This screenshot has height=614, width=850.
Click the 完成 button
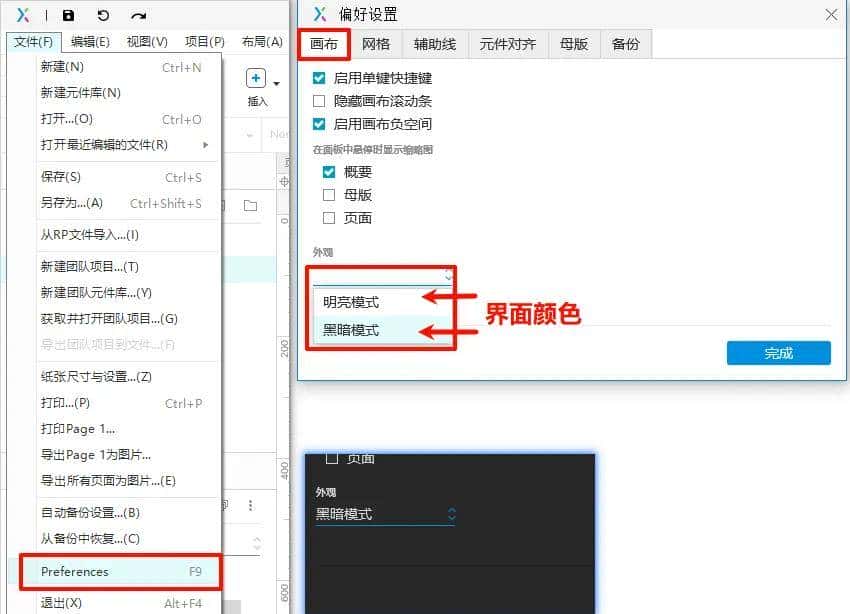point(778,352)
